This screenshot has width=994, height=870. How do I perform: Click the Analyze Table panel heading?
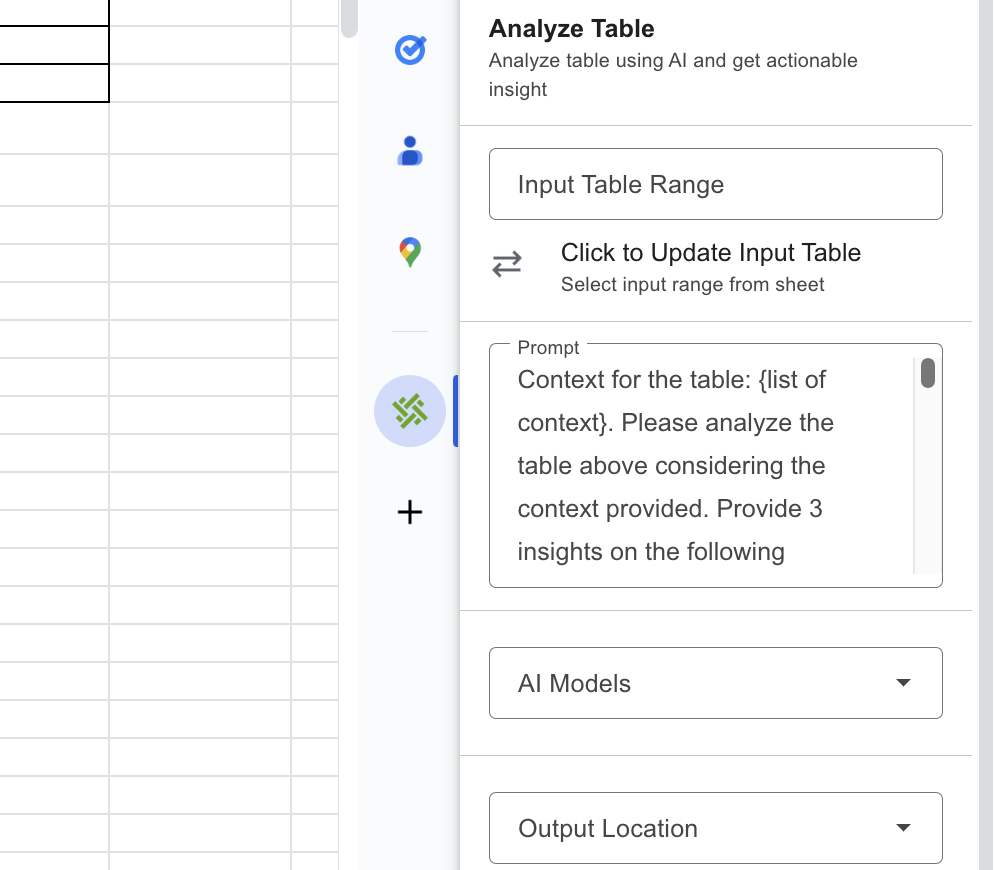point(571,29)
